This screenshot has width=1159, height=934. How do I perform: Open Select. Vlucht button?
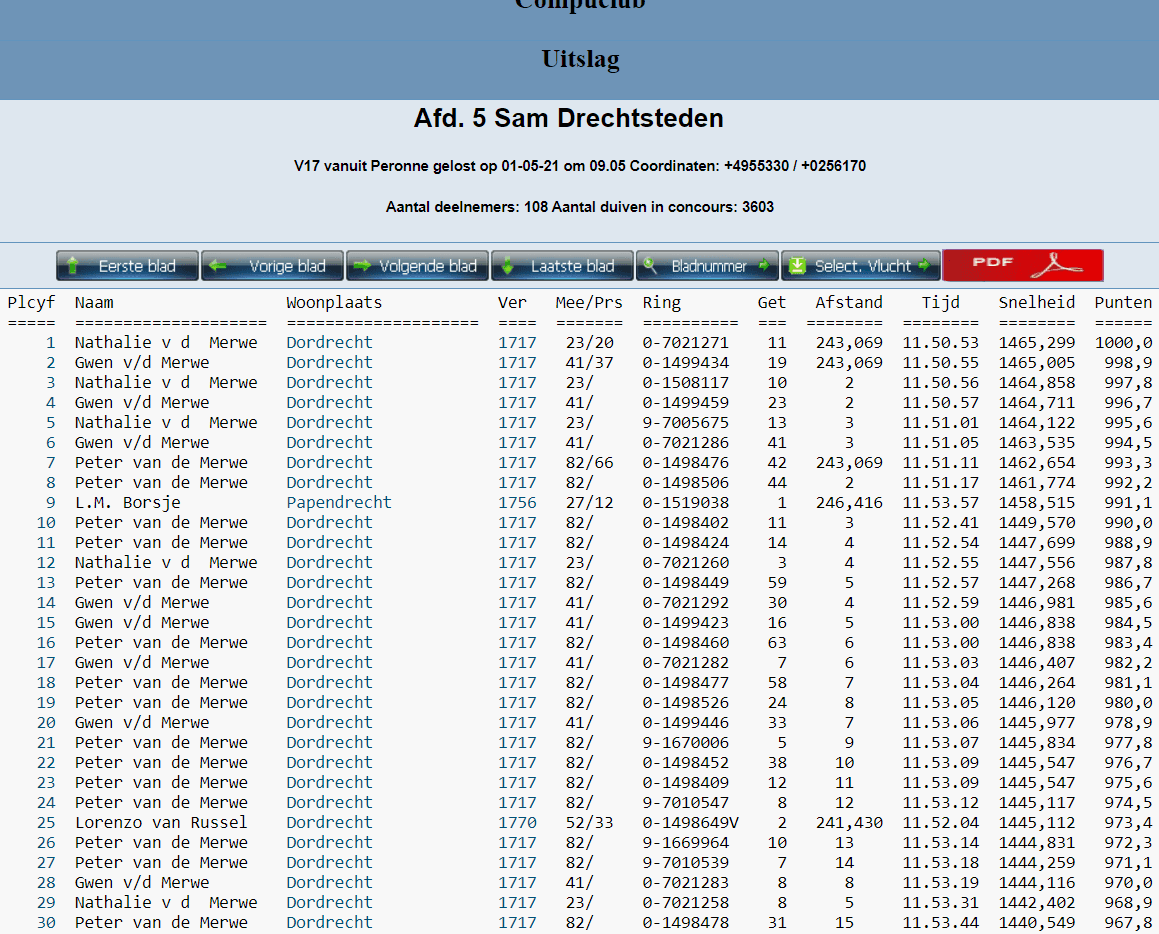coord(860,266)
